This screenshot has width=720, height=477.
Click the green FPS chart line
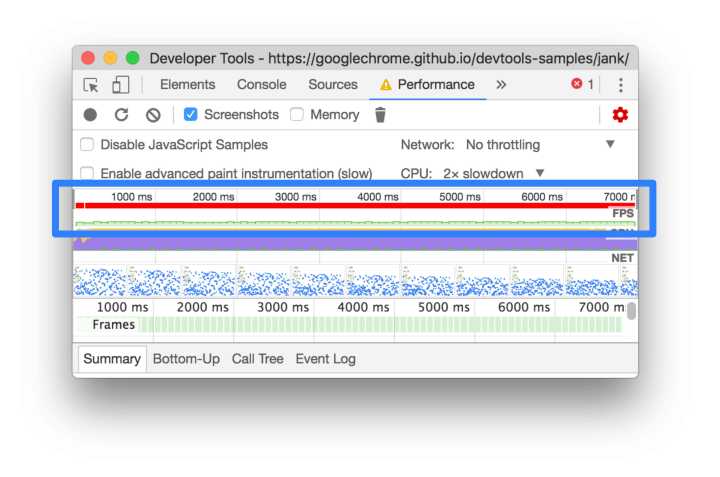pyautogui.click(x=355, y=223)
